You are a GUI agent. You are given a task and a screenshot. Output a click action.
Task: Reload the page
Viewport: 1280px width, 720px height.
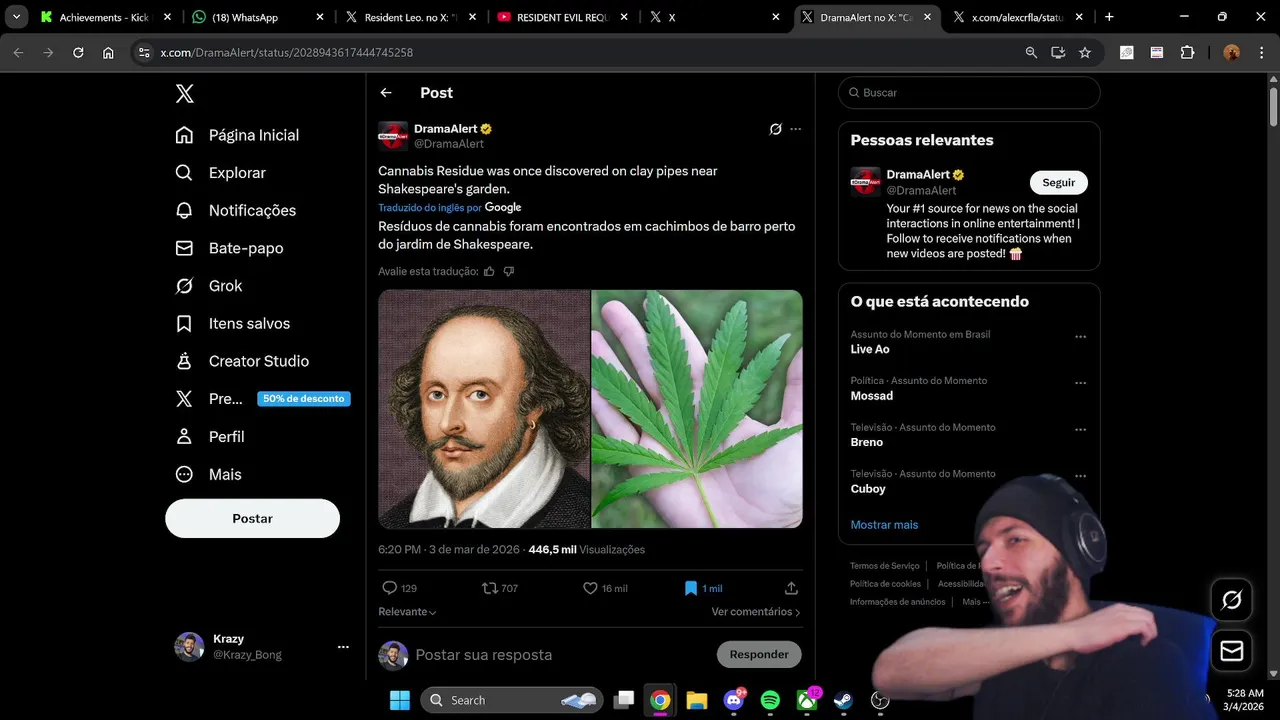[x=78, y=52]
